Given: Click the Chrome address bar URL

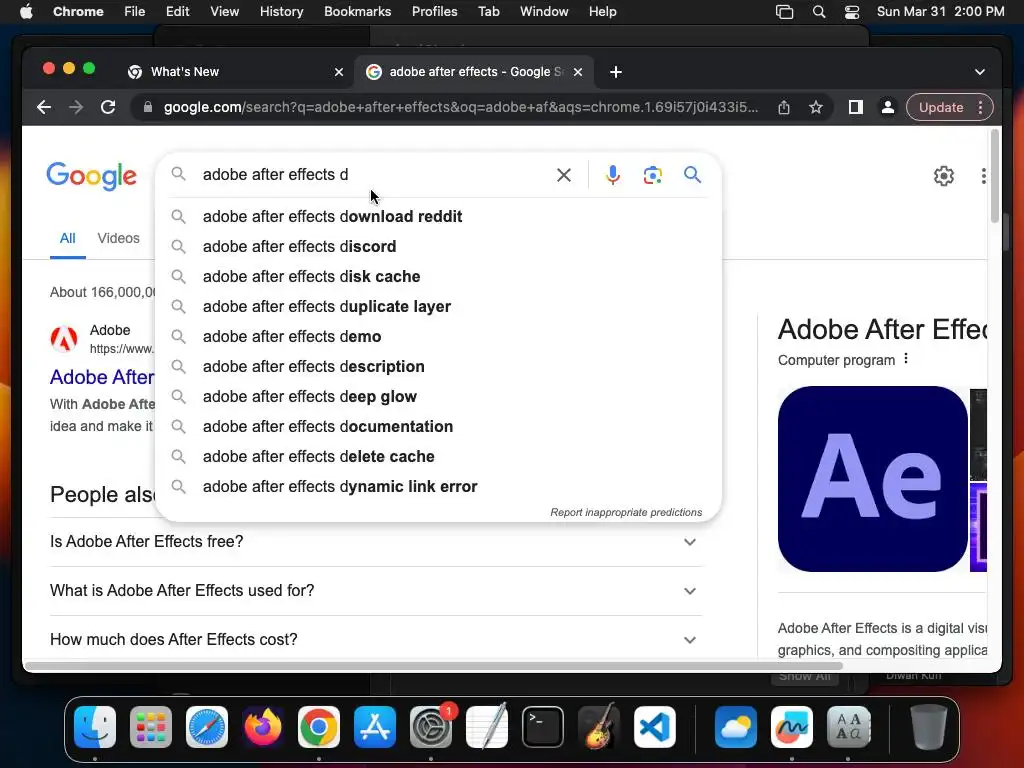Looking at the screenshot, I should click(x=461, y=107).
